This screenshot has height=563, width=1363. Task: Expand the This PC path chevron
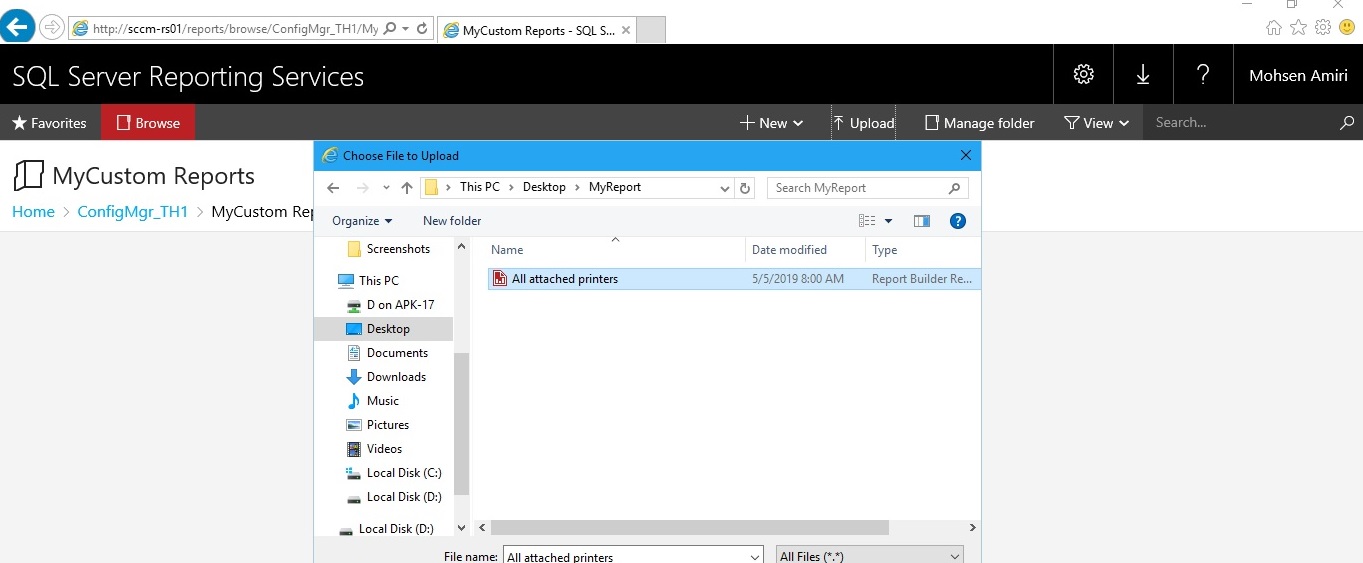[511, 187]
